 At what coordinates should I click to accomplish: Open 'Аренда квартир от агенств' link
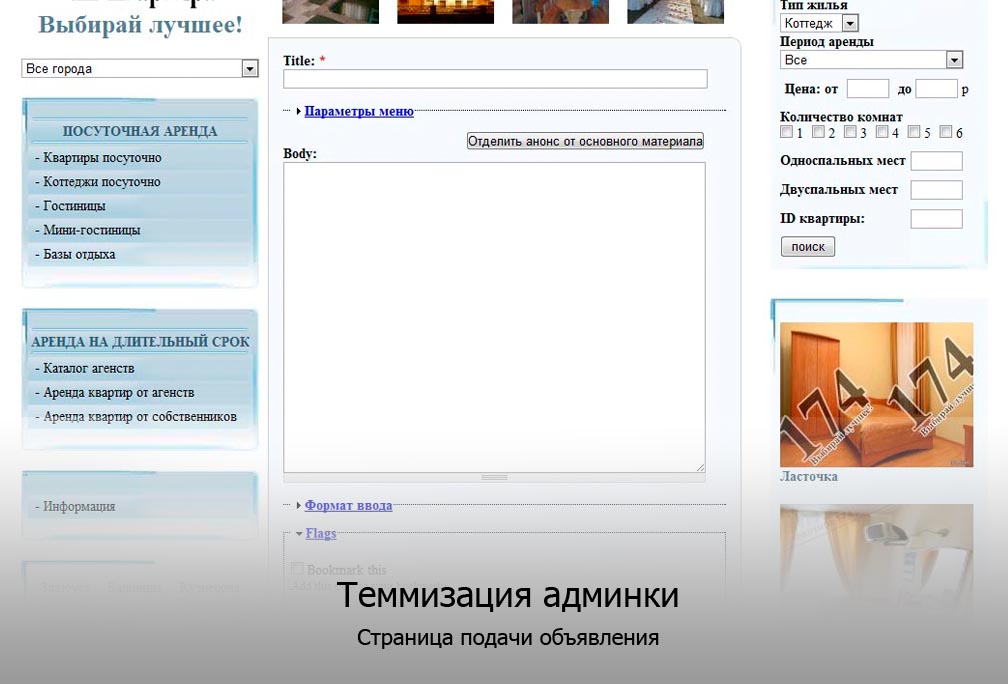pyautogui.click(x=118, y=392)
